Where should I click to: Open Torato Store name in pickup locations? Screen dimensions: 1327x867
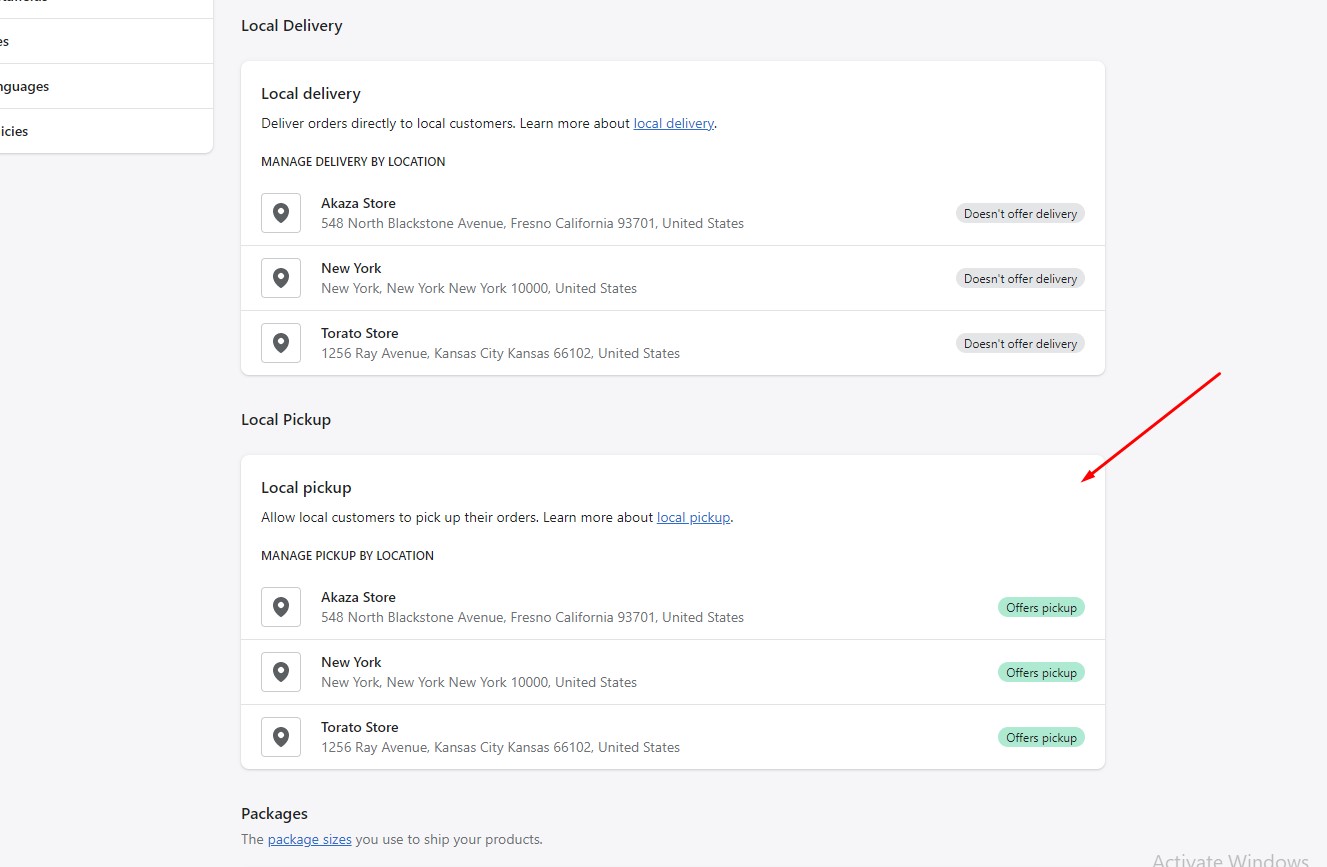[x=359, y=728]
